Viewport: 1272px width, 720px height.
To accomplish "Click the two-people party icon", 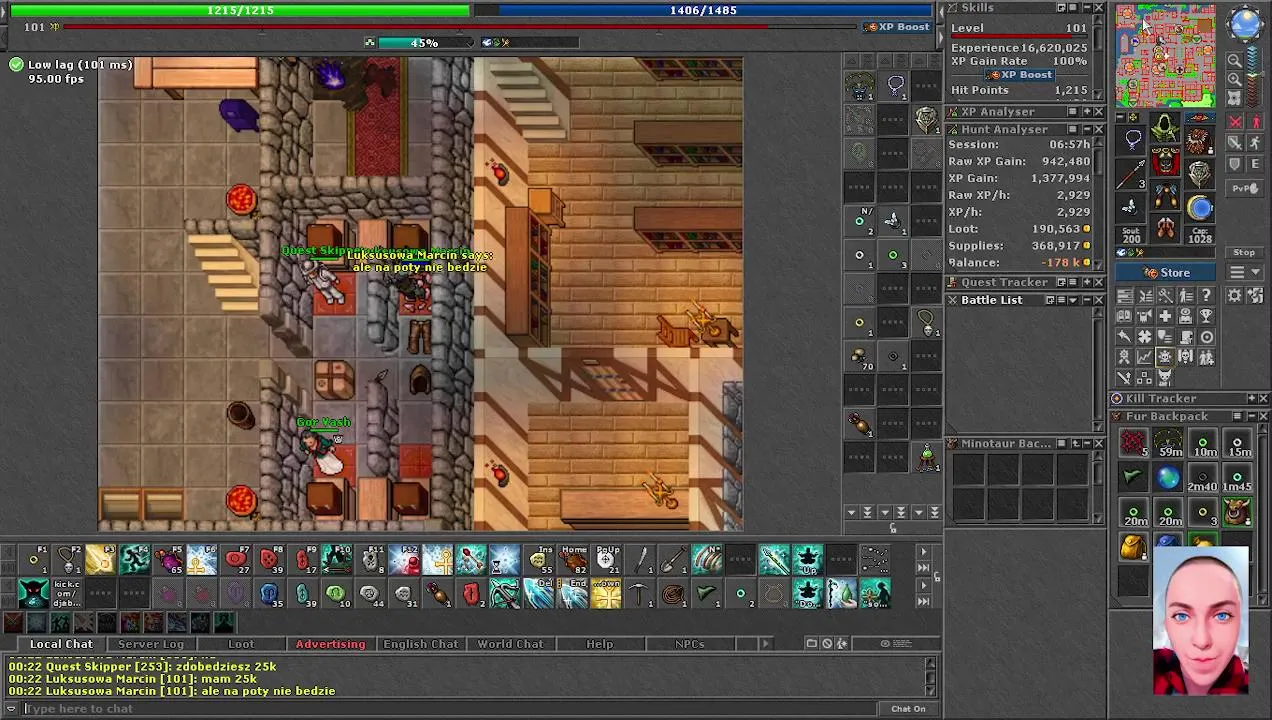I will [x=1207, y=357].
